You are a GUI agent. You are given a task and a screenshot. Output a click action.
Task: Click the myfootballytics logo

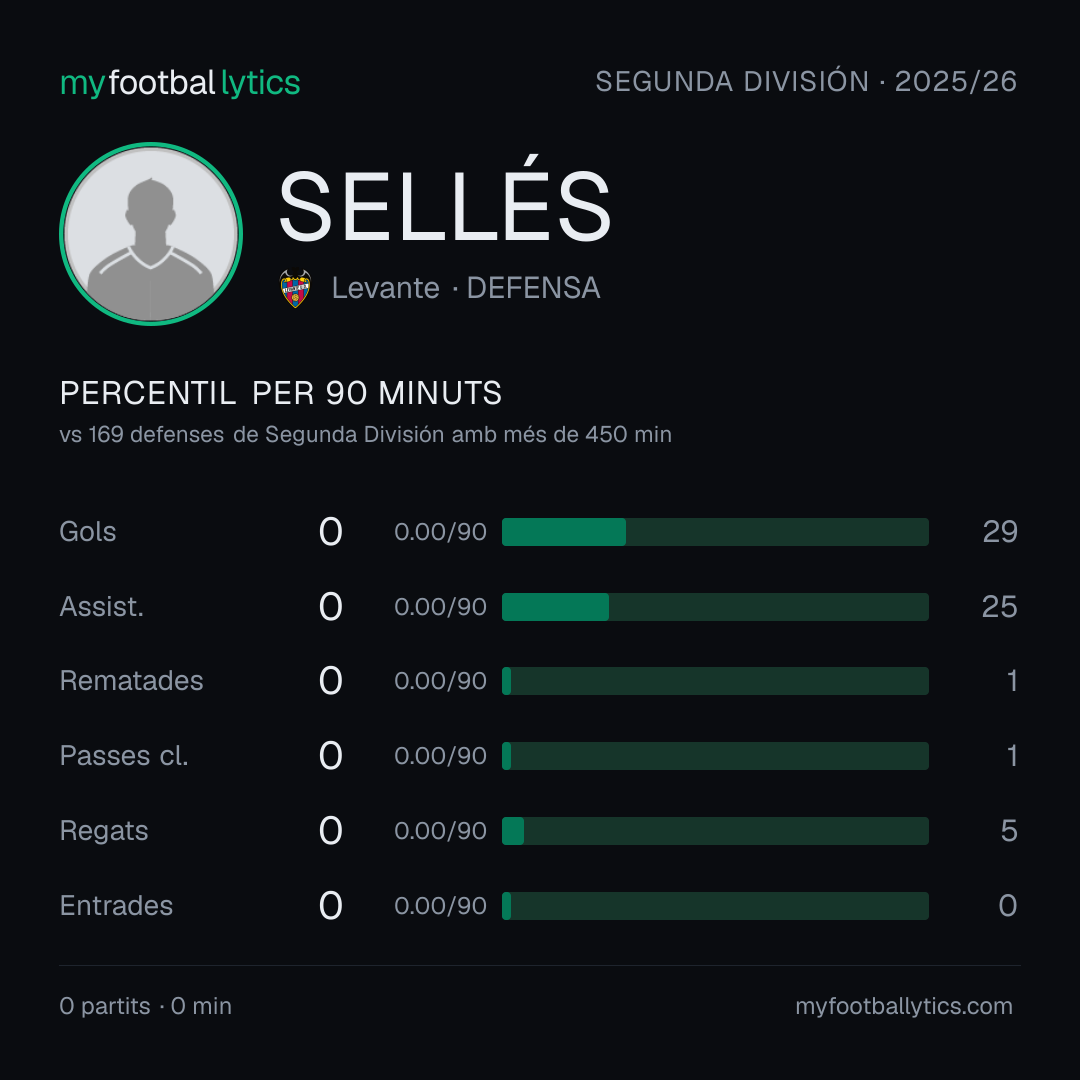[x=180, y=83]
